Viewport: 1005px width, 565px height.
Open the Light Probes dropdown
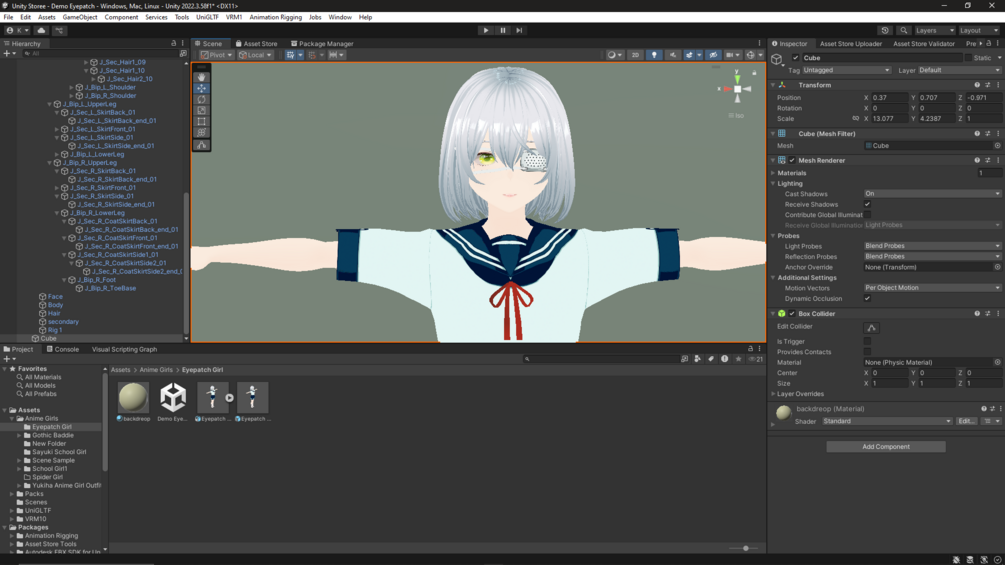click(x=932, y=246)
